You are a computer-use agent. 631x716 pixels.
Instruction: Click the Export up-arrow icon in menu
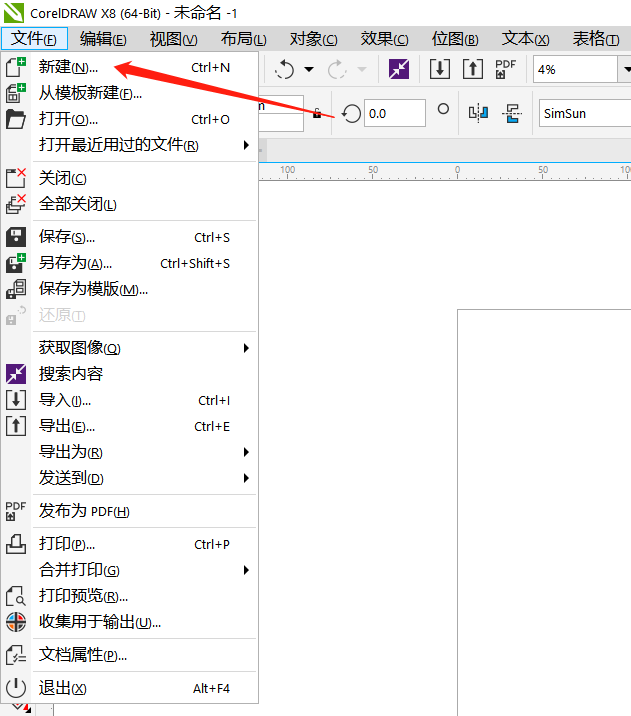click(x=16, y=426)
